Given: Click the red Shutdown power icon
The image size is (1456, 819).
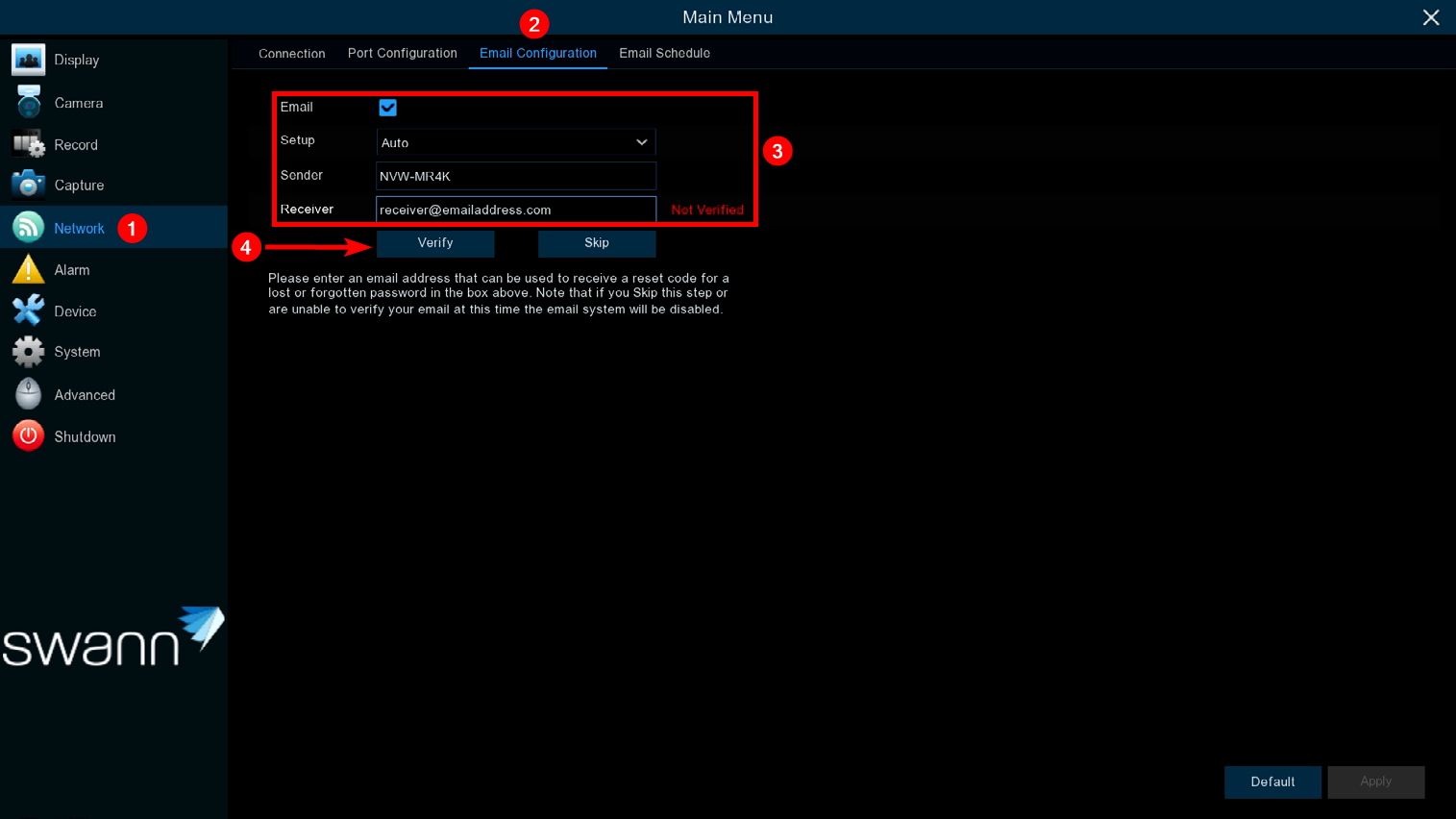Looking at the screenshot, I should (28, 436).
